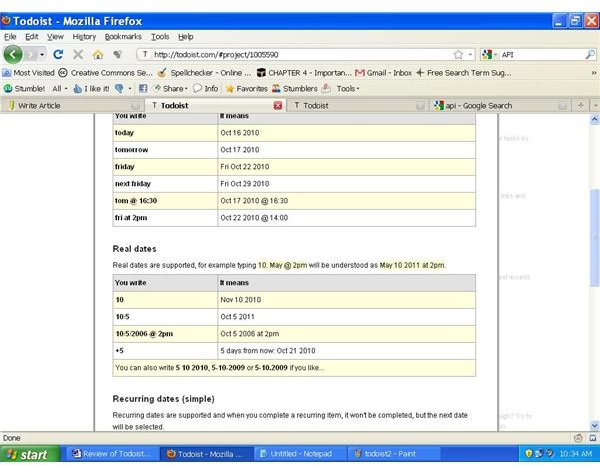Open the list all tabs dropdown

point(595,106)
